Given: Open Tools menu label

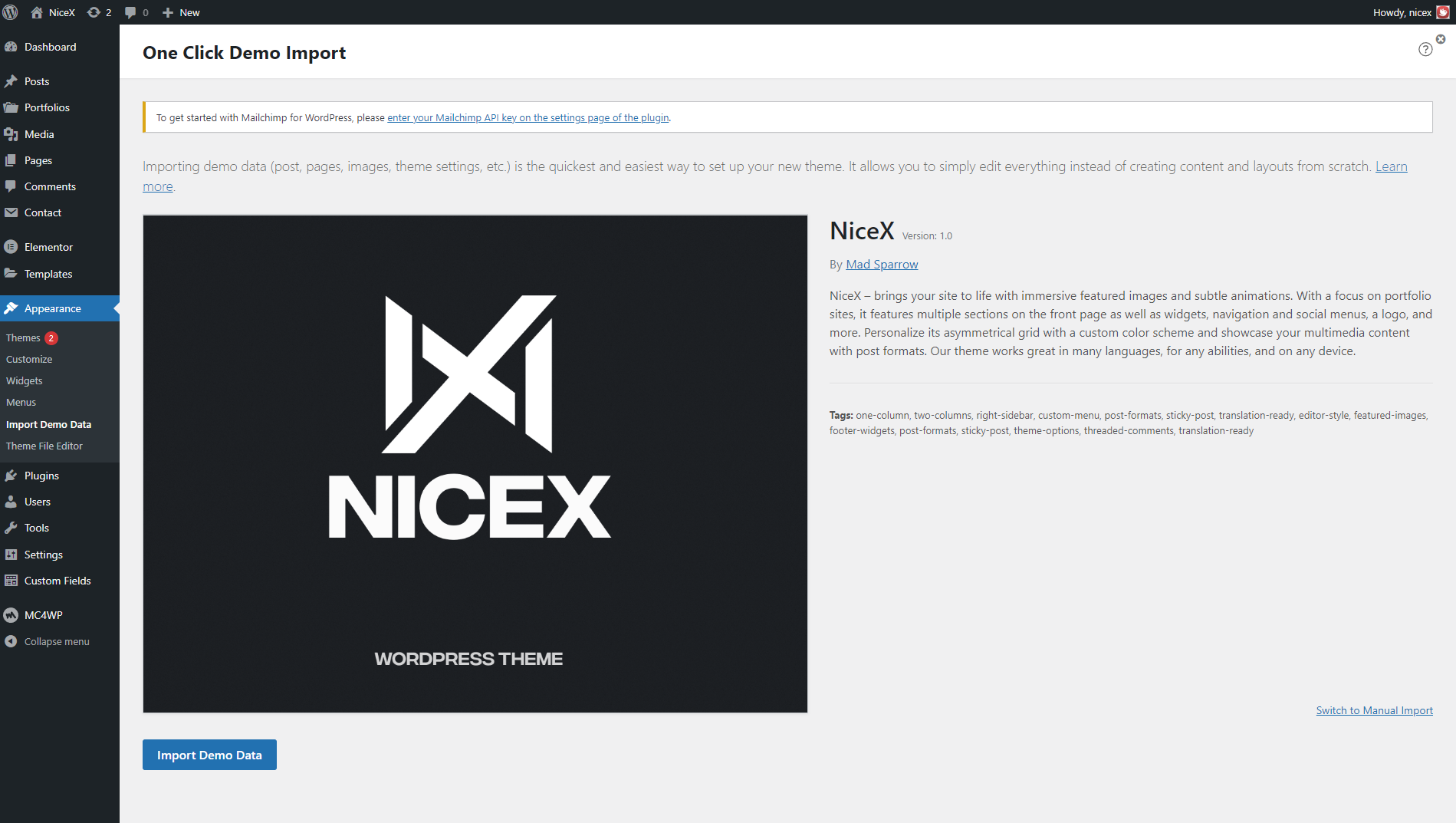Looking at the screenshot, I should pos(37,528).
